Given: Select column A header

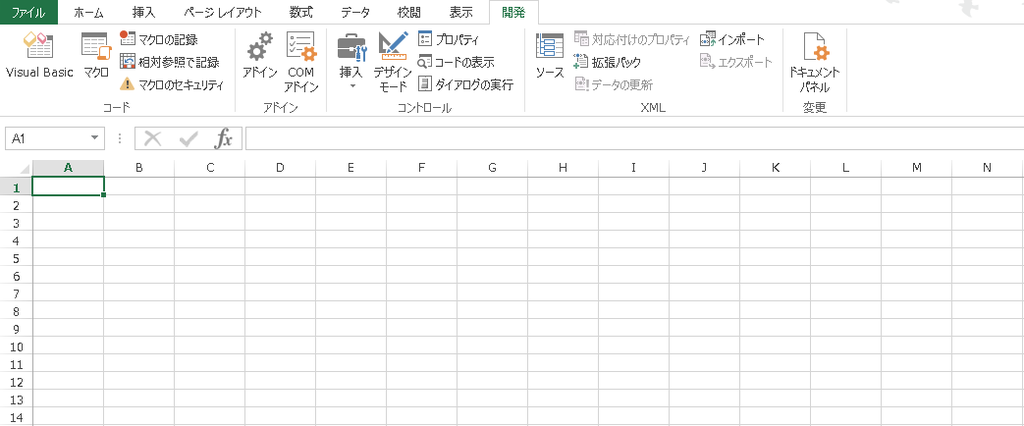Looking at the screenshot, I should [x=68, y=168].
